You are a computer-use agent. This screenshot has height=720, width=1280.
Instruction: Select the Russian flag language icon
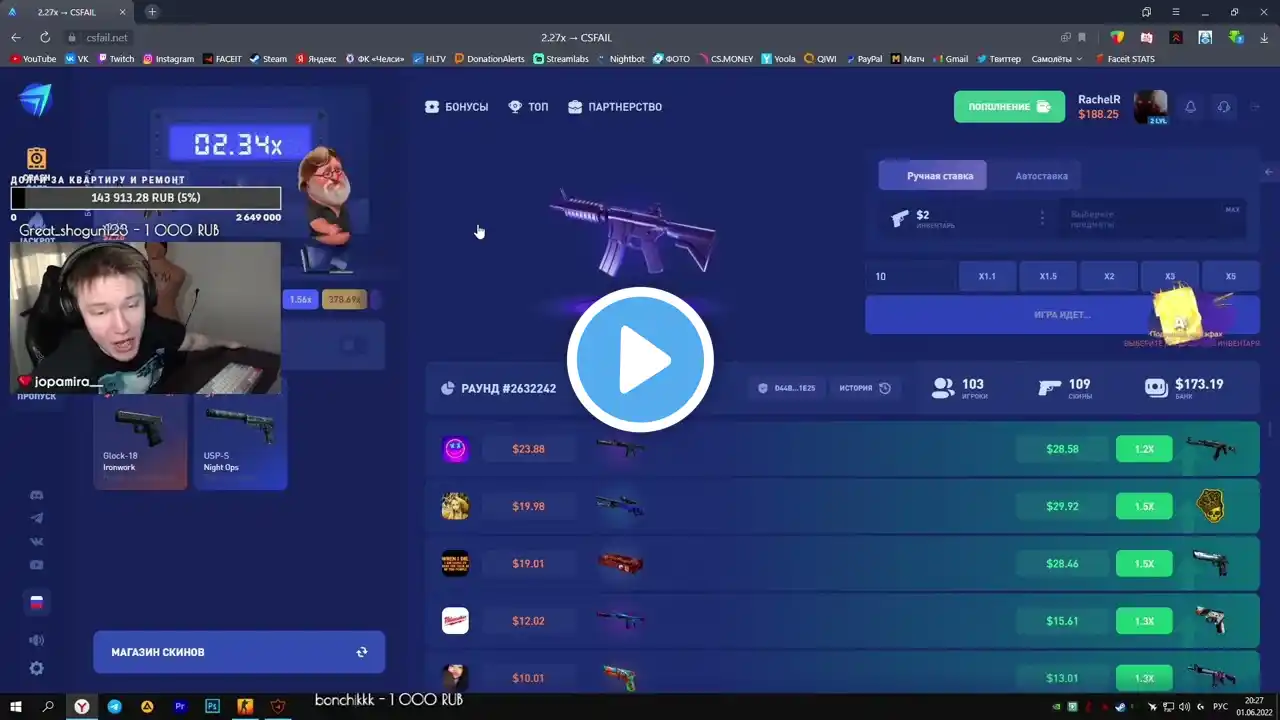pyautogui.click(x=37, y=602)
